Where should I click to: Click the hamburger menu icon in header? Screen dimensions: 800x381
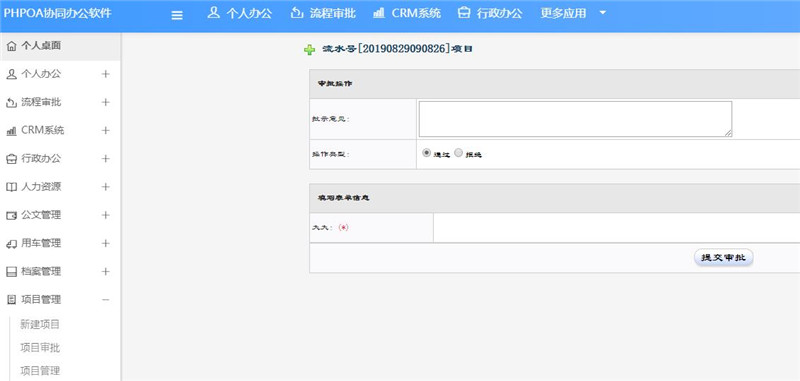tap(177, 15)
